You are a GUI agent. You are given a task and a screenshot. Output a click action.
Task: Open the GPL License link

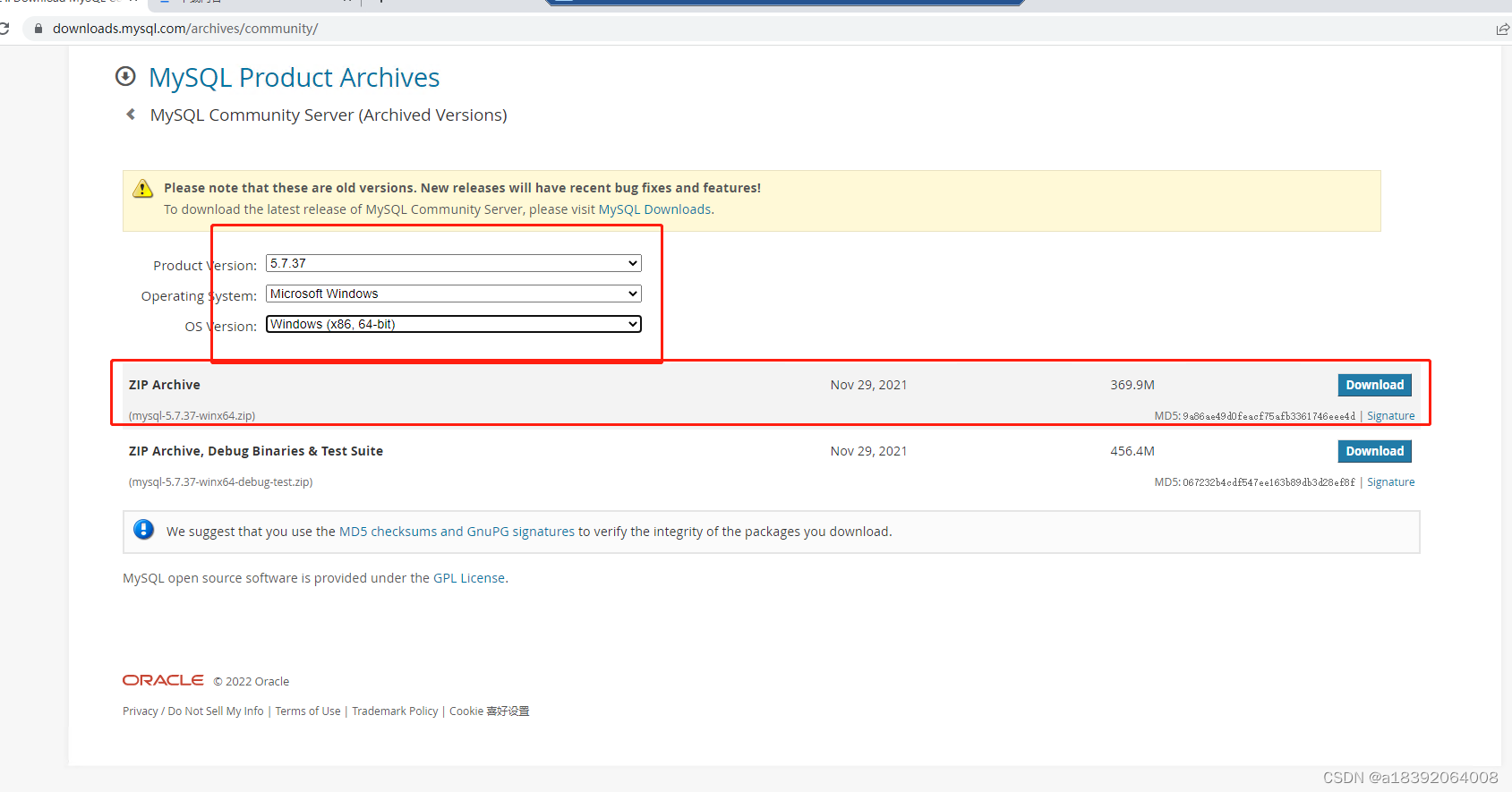469,578
